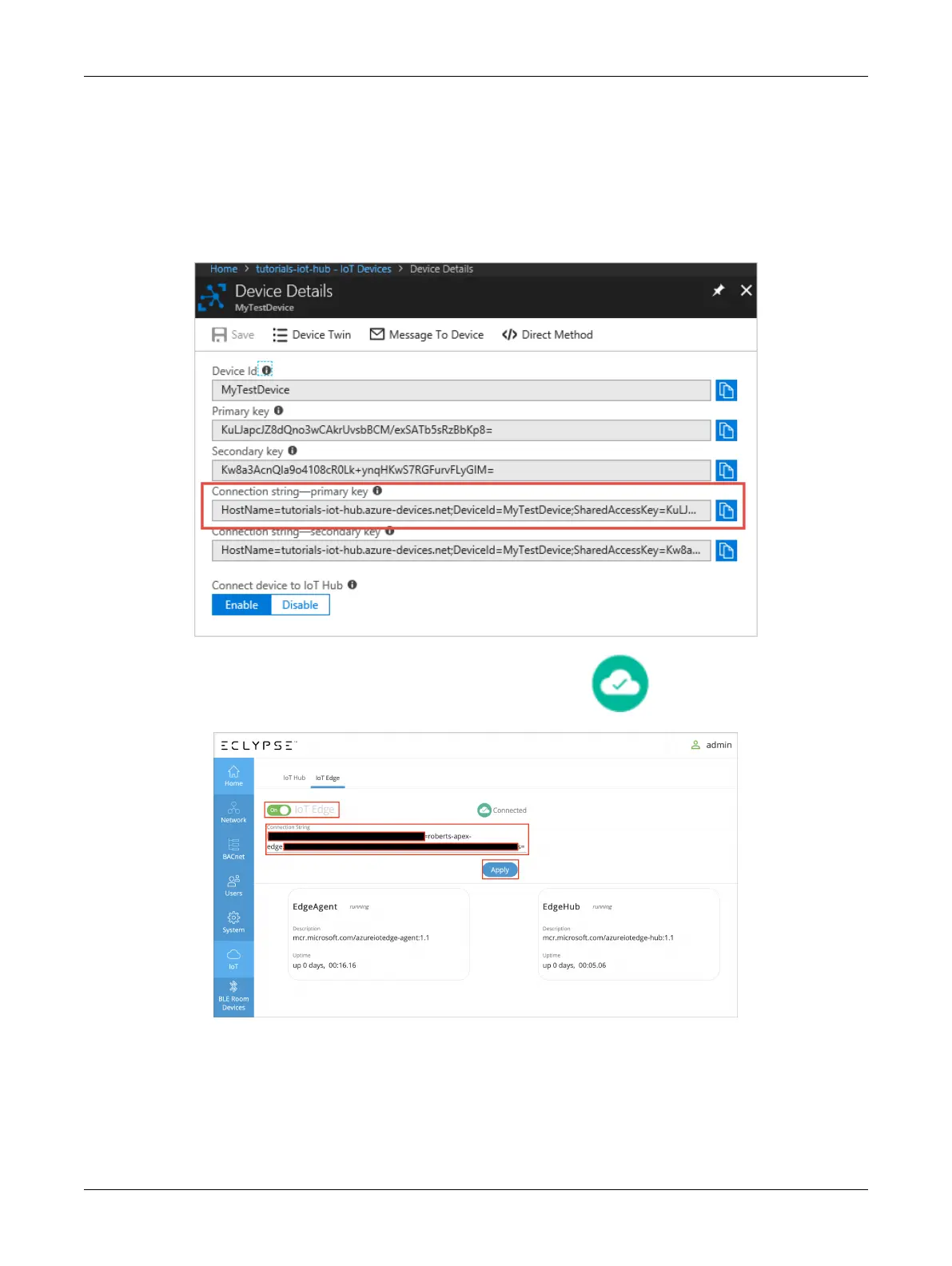This screenshot has width=952, height=1266.
Task: Open Direct Method
Action: pyautogui.click(x=548, y=335)
